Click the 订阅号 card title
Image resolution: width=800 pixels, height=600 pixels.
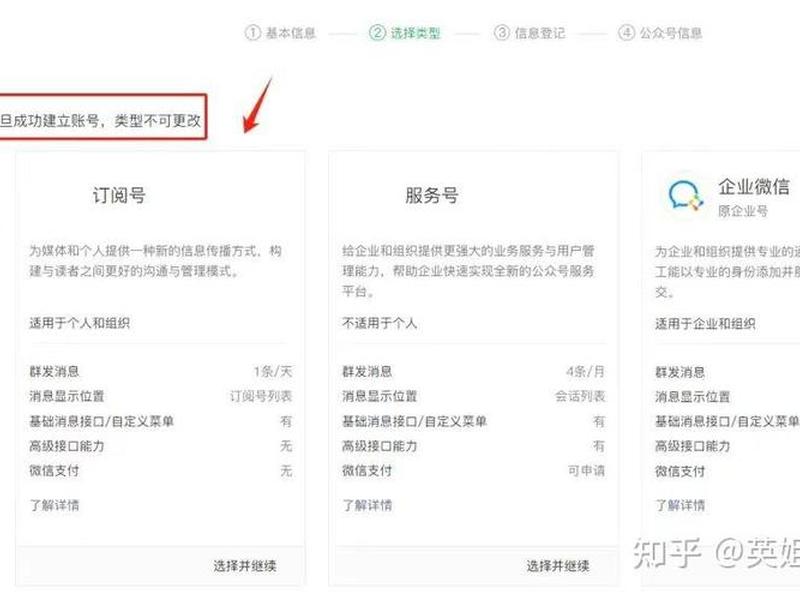click(x=119, y=195)
